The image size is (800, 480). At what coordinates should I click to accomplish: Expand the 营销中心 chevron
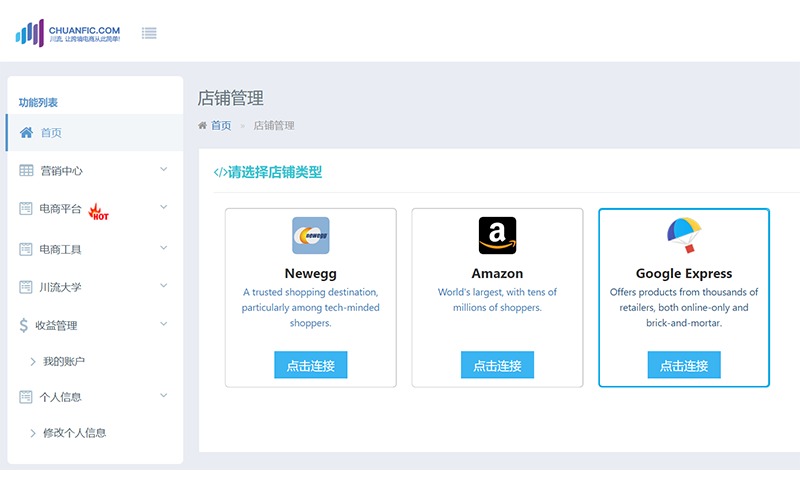(x=163, y=169)
